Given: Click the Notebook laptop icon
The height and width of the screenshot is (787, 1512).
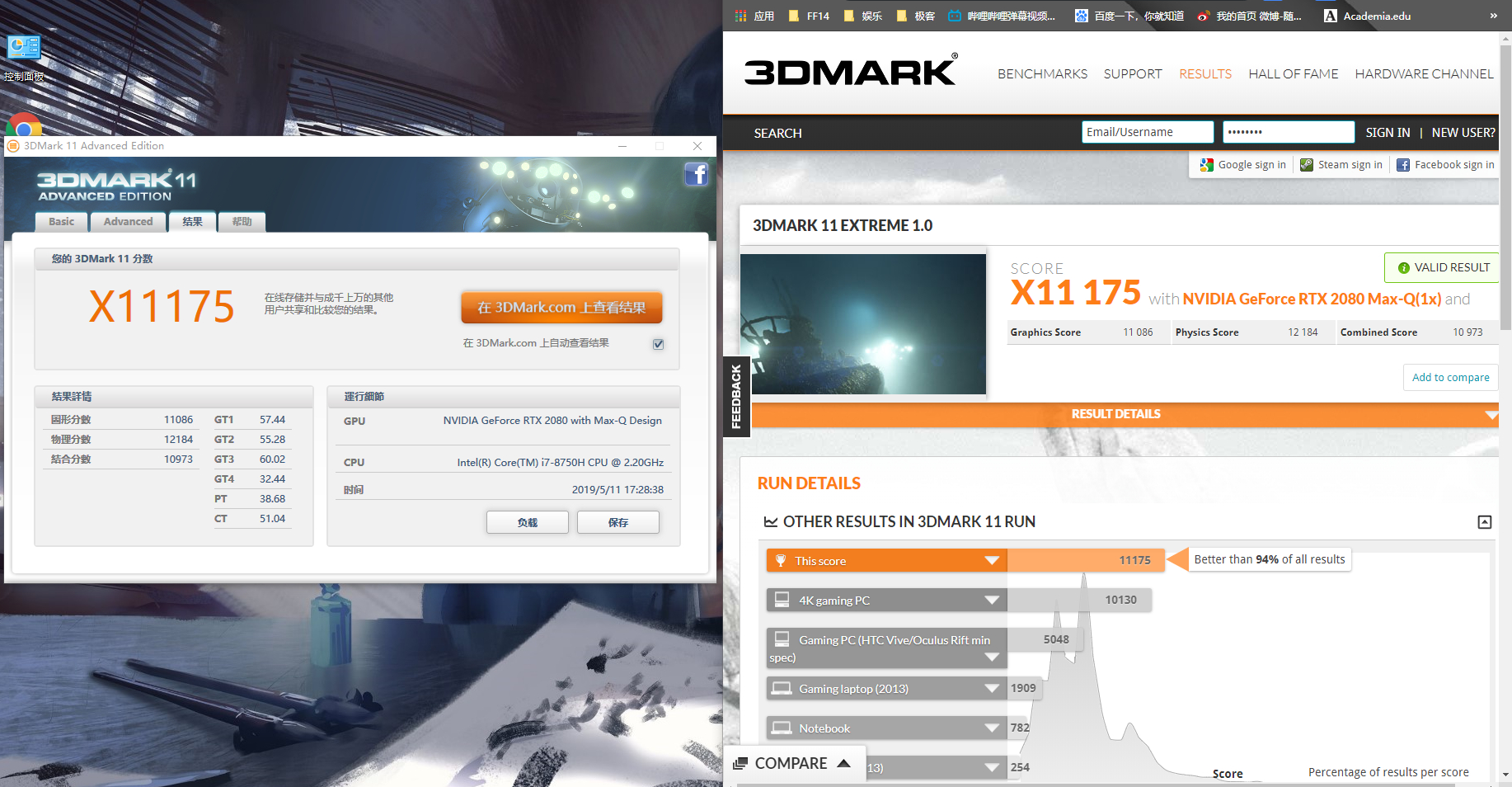Looking at the screenshot, I should point(782,728).
